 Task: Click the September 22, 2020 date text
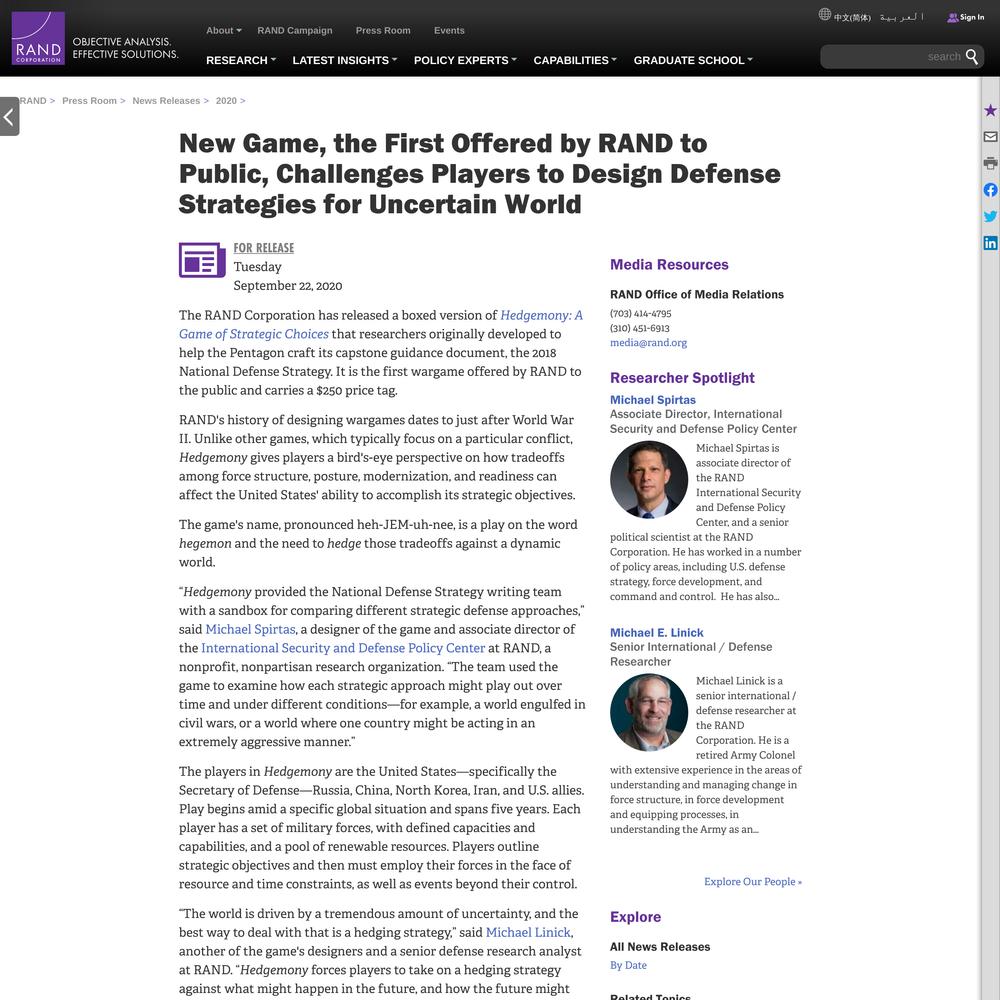[x=288, y=286]
